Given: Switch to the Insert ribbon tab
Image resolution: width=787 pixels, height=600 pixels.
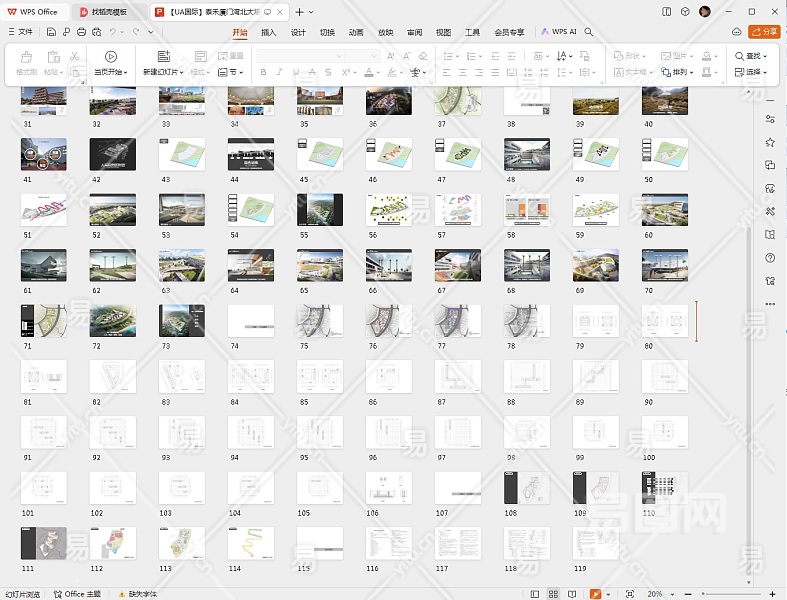Looking at the screenshot, I should click(268, 32).
